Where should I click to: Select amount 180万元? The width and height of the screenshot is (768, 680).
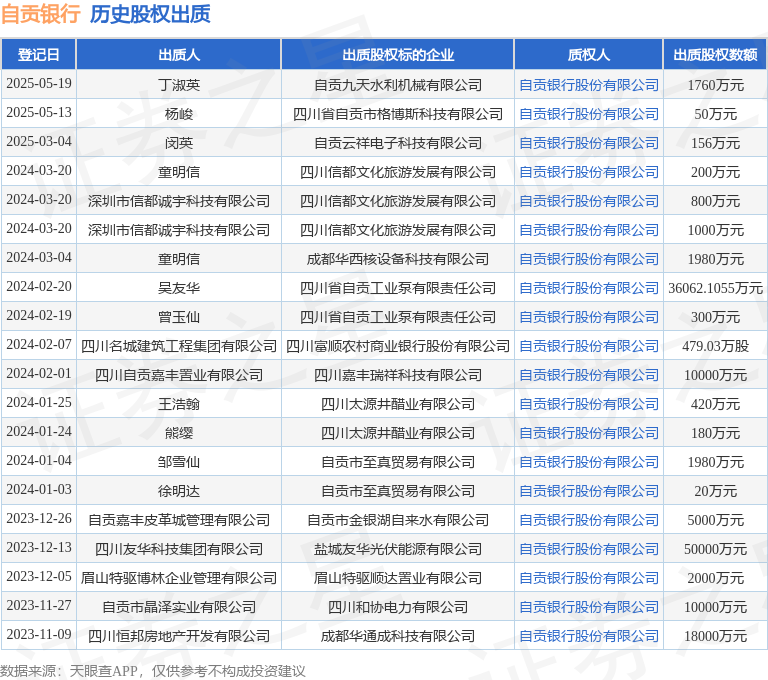click(x=715, y=433)
